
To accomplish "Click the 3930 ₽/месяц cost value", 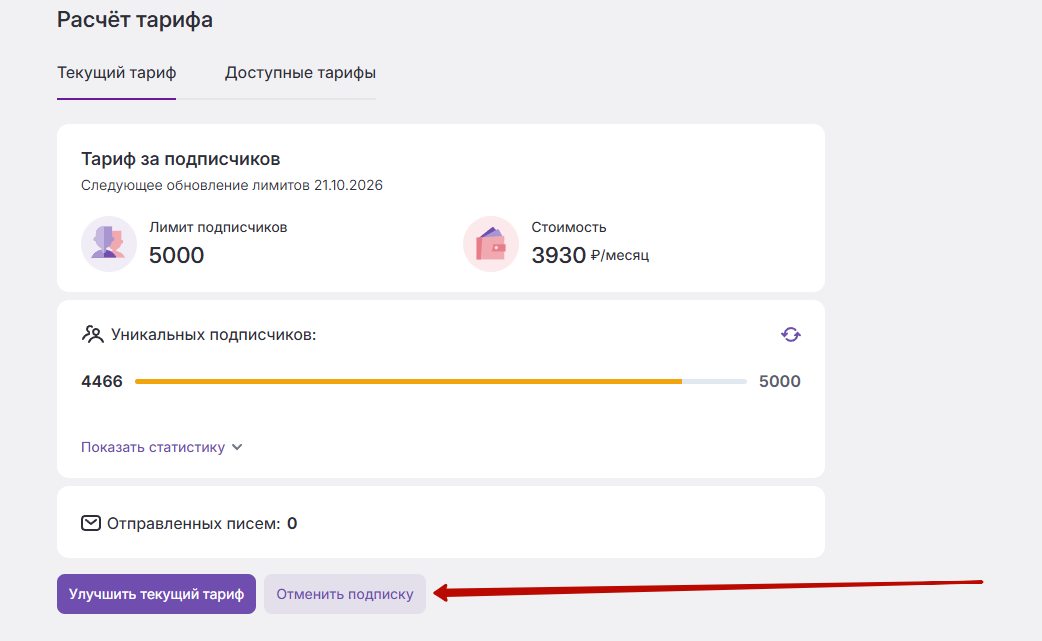I will (590, 255).
